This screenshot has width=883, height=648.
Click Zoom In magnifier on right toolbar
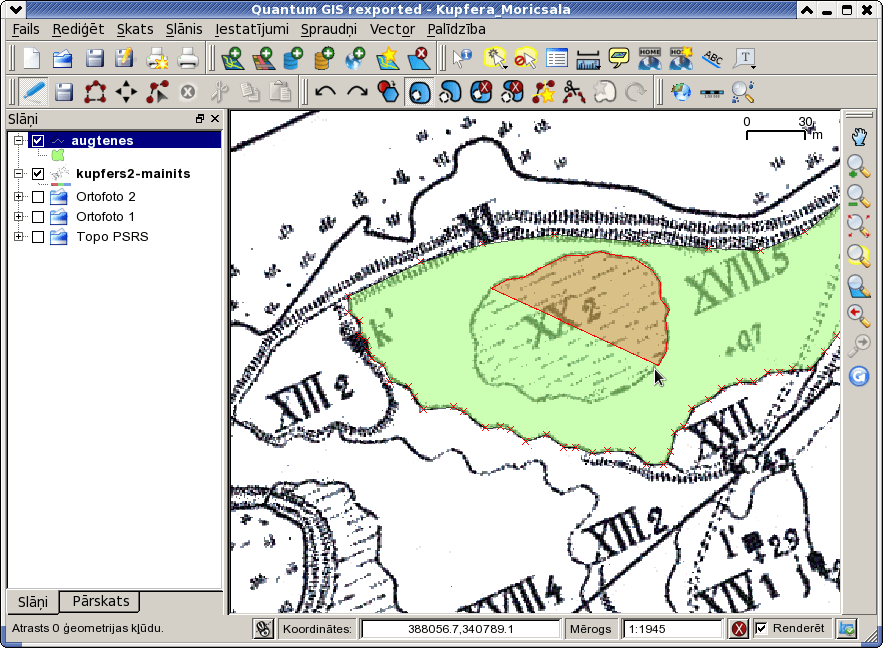point(859,167)
